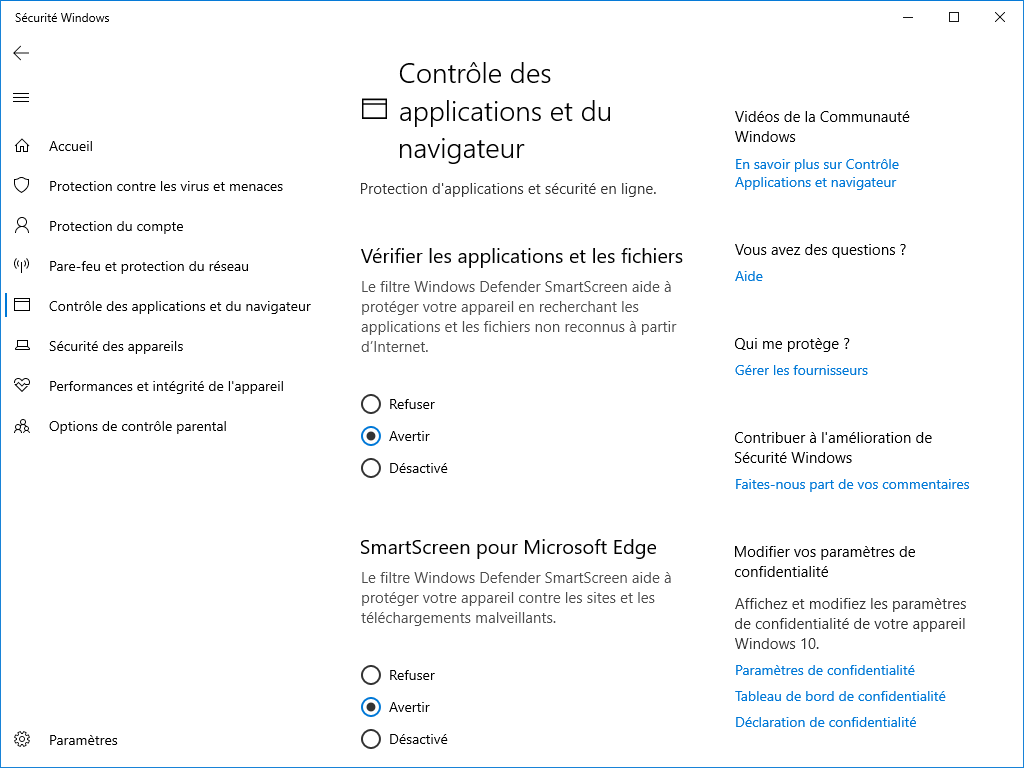Screen dimensions: 1024x768
Task: Click the firewall network signal icon
Action: 22,266
